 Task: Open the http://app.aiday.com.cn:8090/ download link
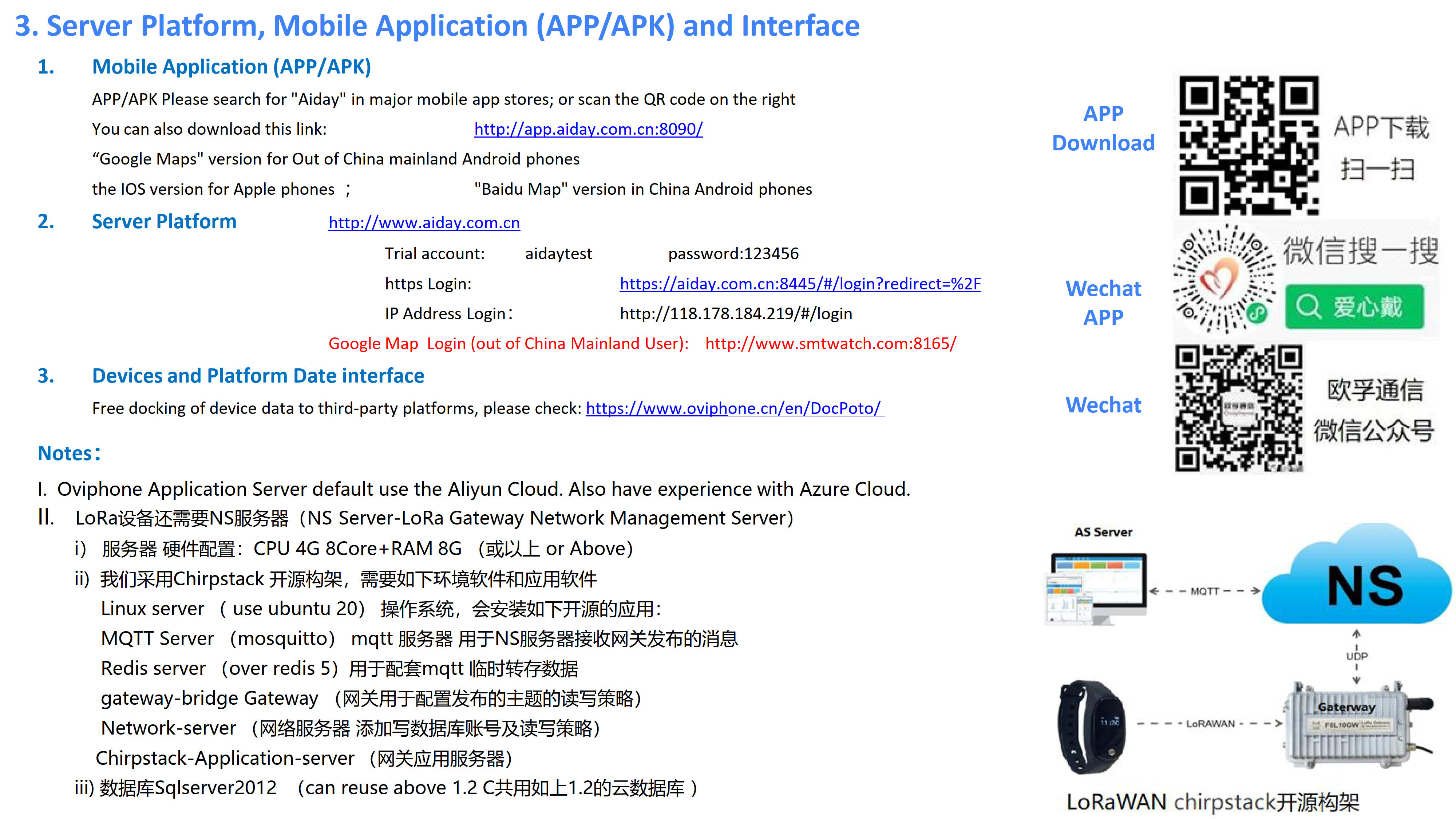tap(588, 130)
